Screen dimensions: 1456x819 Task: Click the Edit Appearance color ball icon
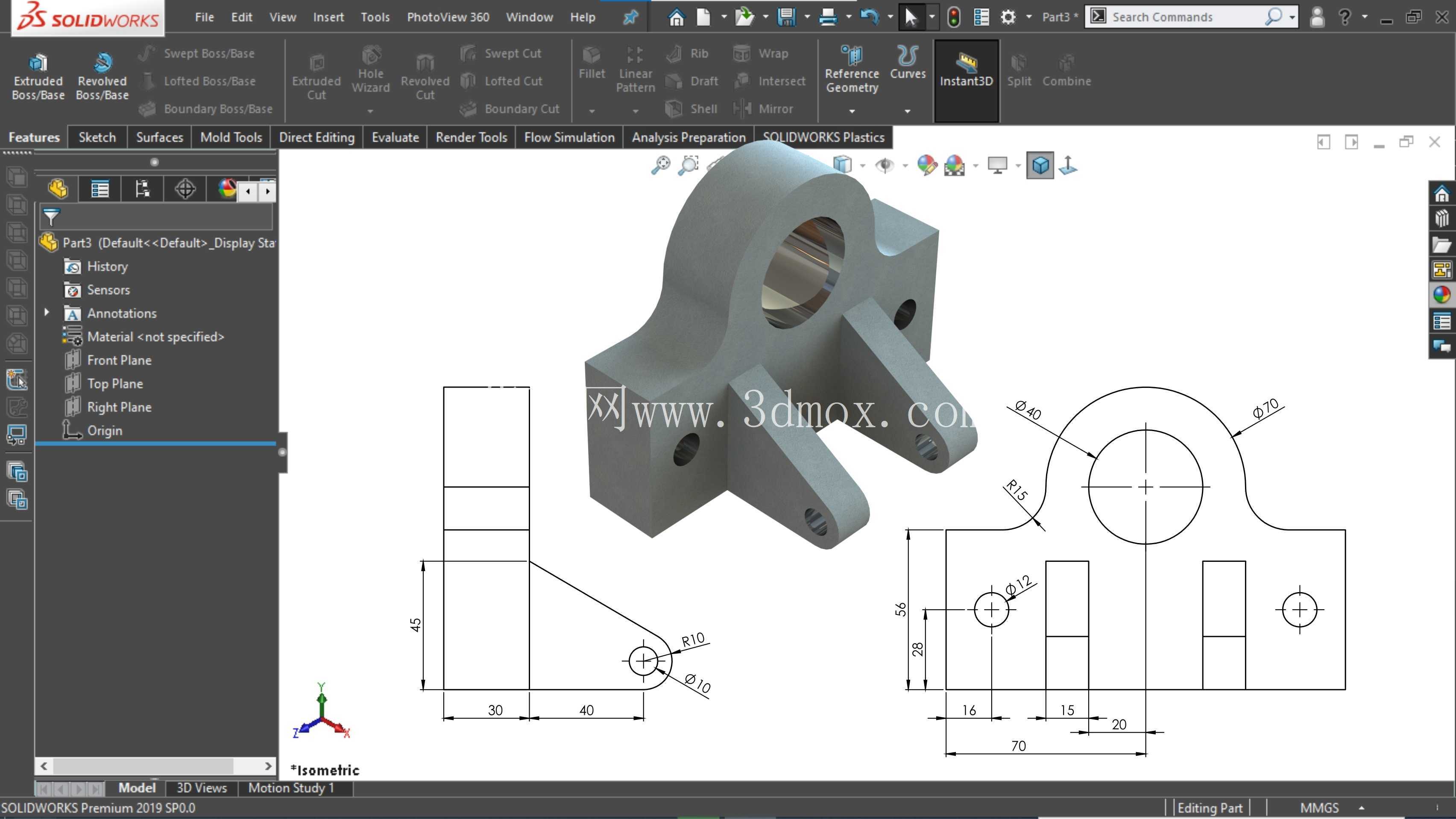[927, 165]
